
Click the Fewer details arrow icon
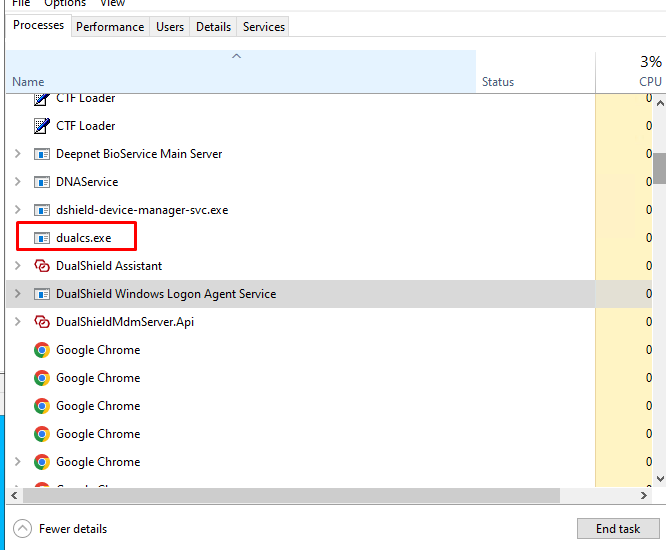(x=22, y=529)
